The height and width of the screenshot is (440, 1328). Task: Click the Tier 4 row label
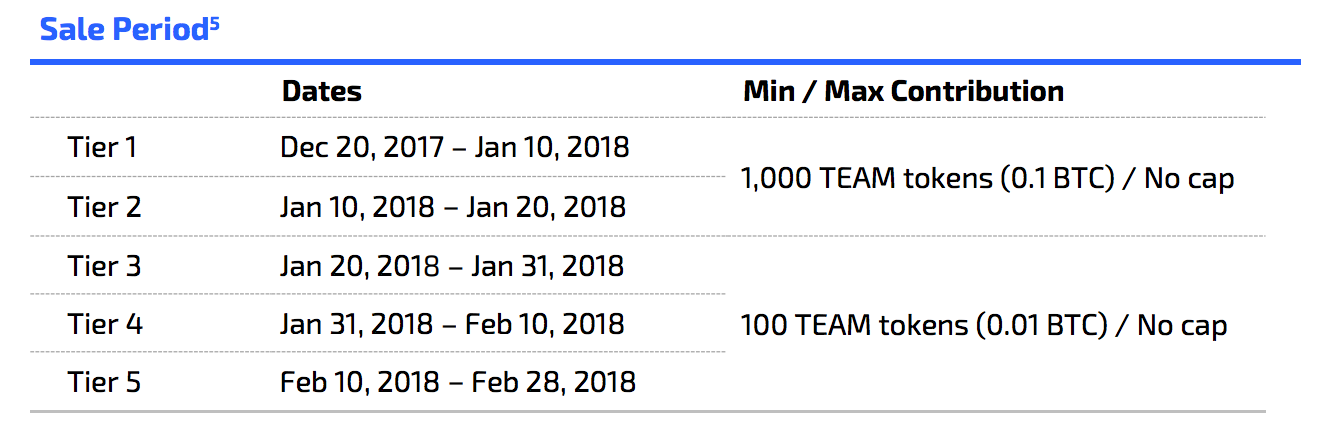click(104, 324)
